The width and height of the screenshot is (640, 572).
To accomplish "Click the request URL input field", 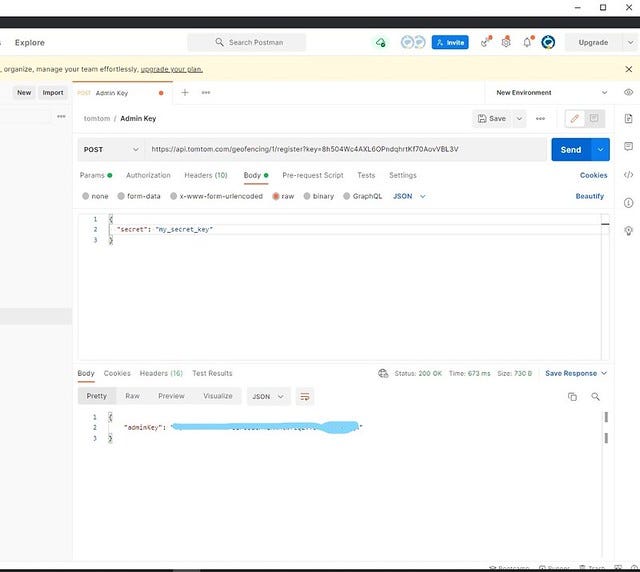I will tap(346, 149).
